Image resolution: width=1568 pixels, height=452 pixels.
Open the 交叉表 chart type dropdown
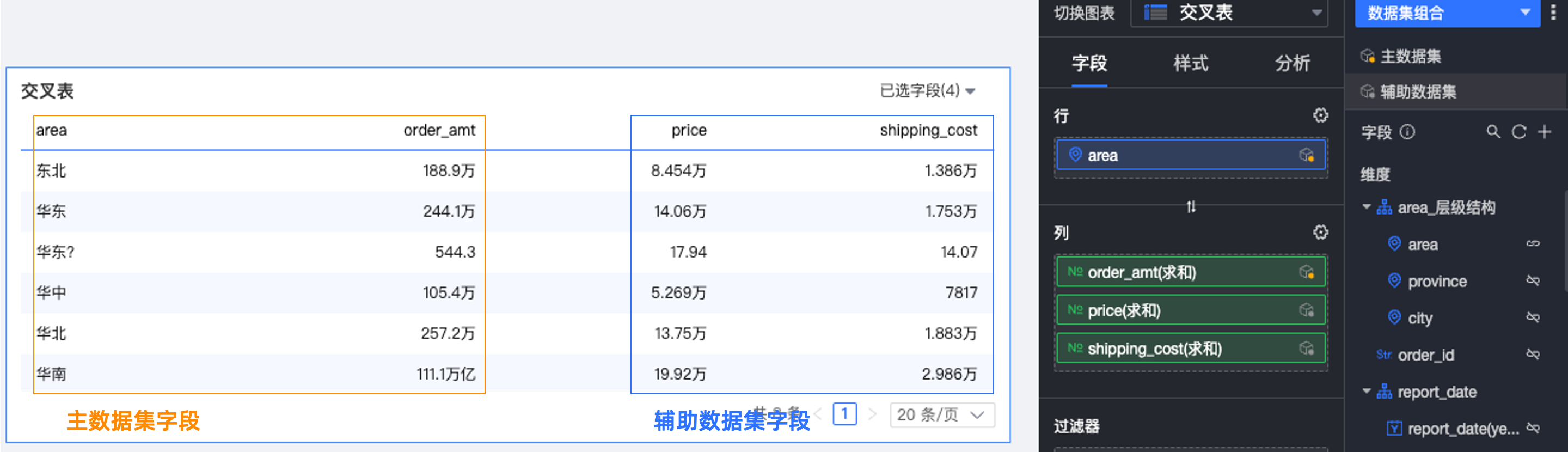1229,13
